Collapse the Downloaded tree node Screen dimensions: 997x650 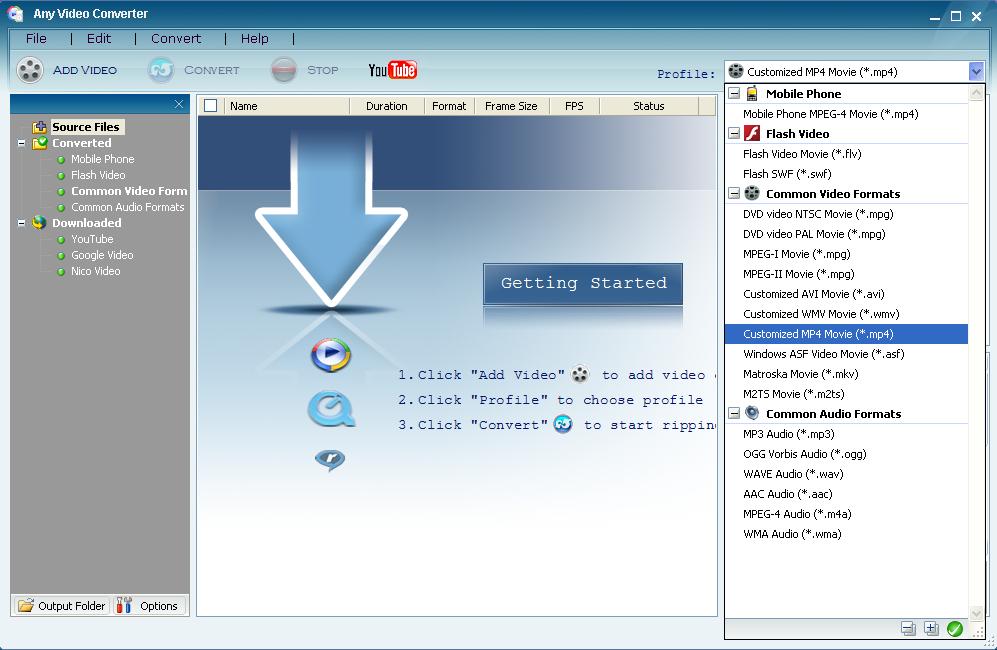(x=22, y=223)
